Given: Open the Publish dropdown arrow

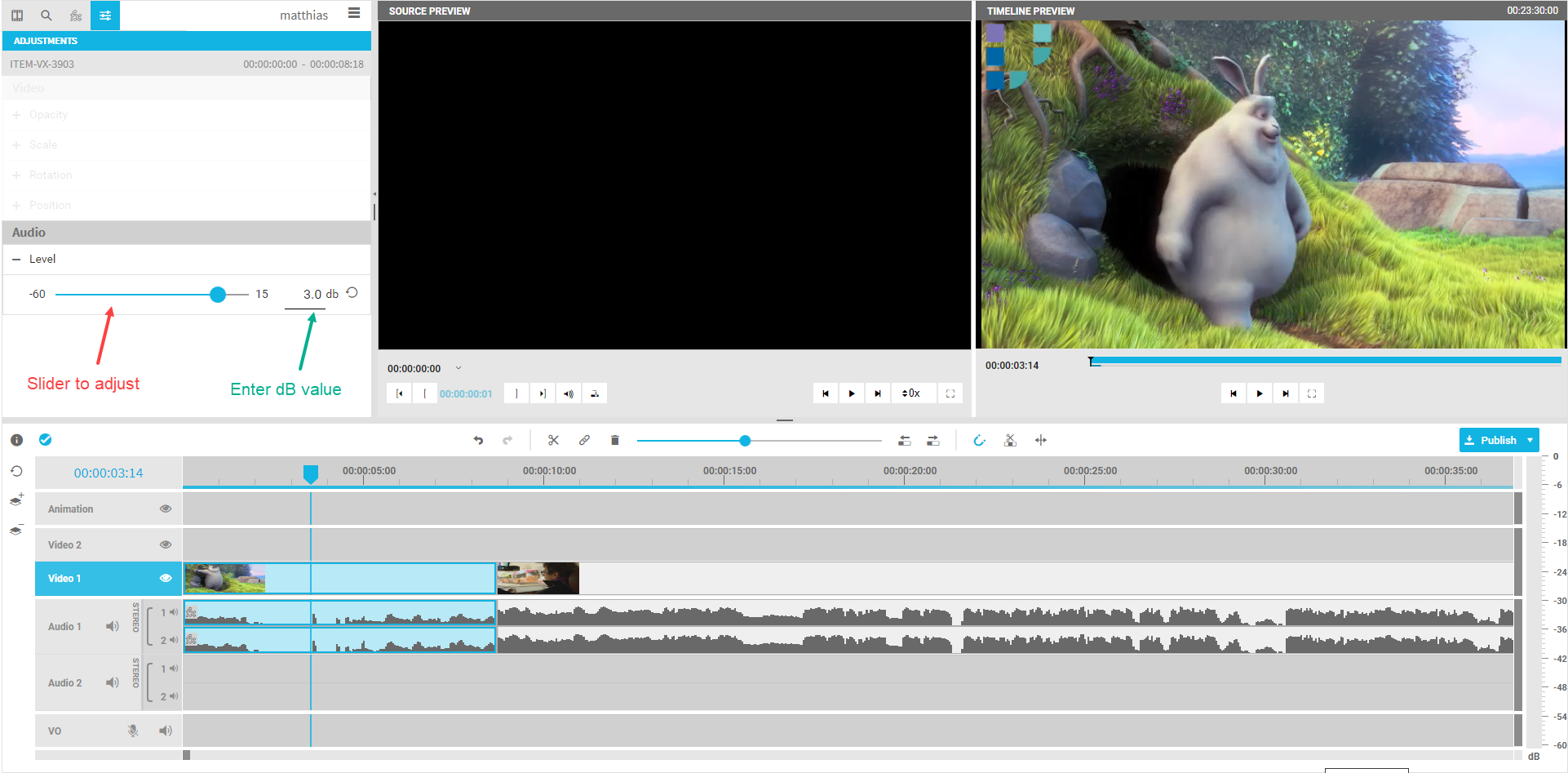Looking at the screenshot, I should (1530, 440).
